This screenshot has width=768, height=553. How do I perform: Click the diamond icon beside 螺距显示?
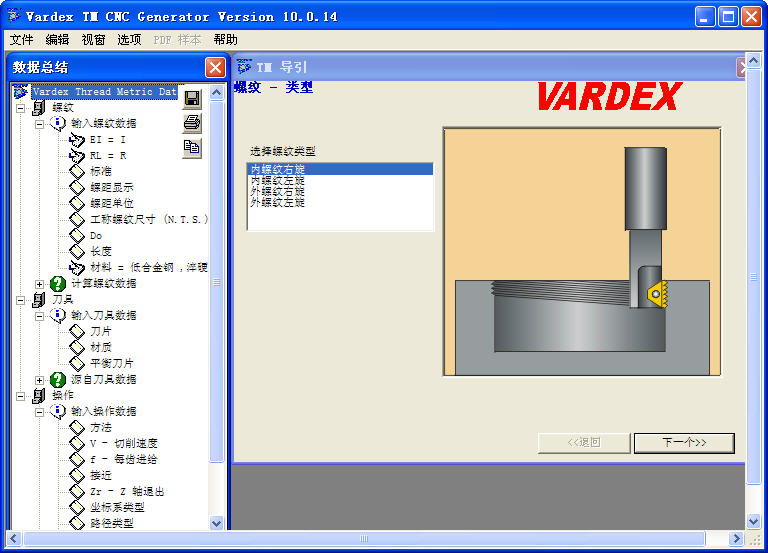click(x=77, y=188)
